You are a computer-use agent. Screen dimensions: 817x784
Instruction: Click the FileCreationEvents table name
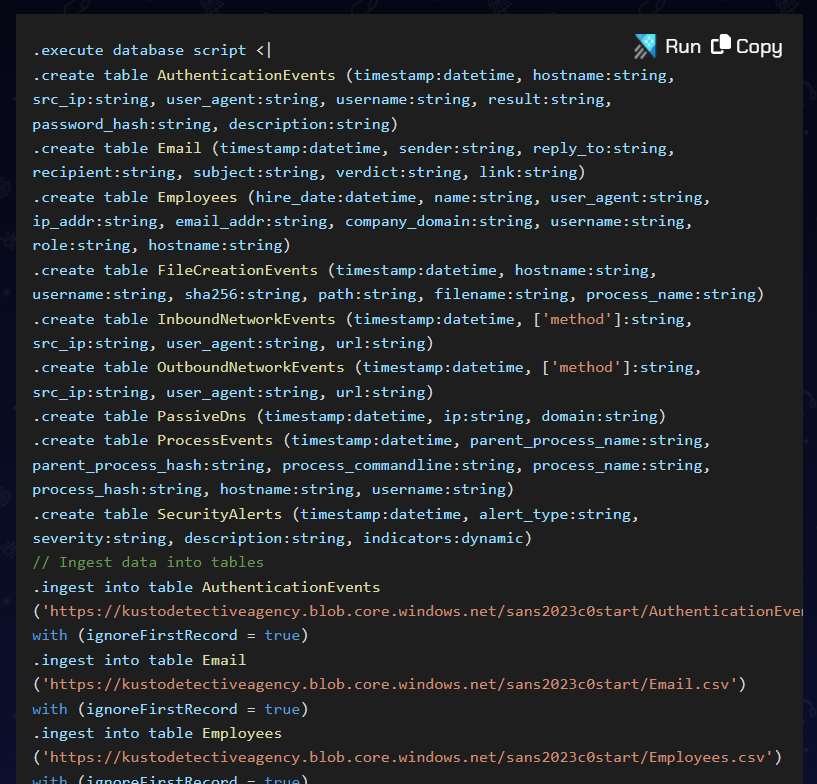pos(237,270)
